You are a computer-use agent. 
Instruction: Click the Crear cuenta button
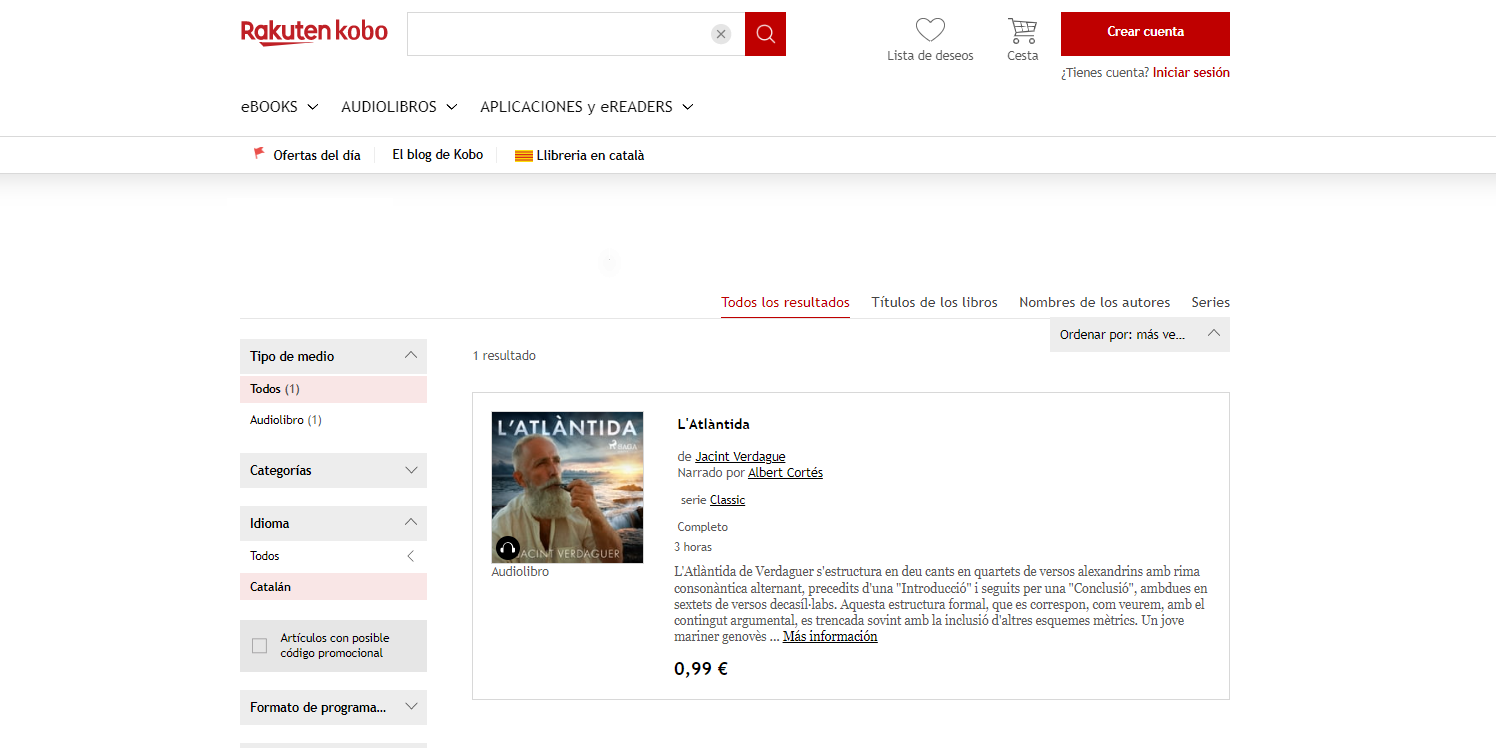point(1144,33)
